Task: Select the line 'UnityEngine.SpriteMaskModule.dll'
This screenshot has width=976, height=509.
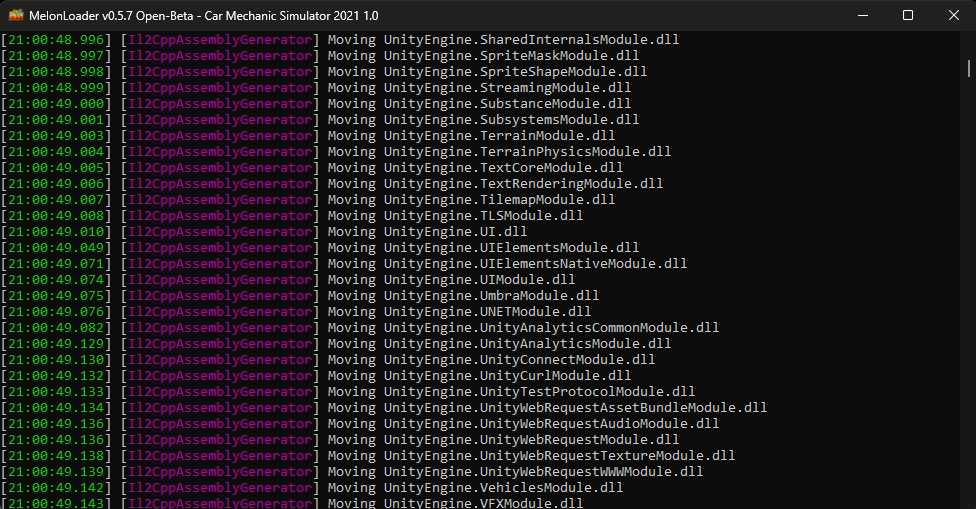Action: pyautogui.click(x=511, y=56)
